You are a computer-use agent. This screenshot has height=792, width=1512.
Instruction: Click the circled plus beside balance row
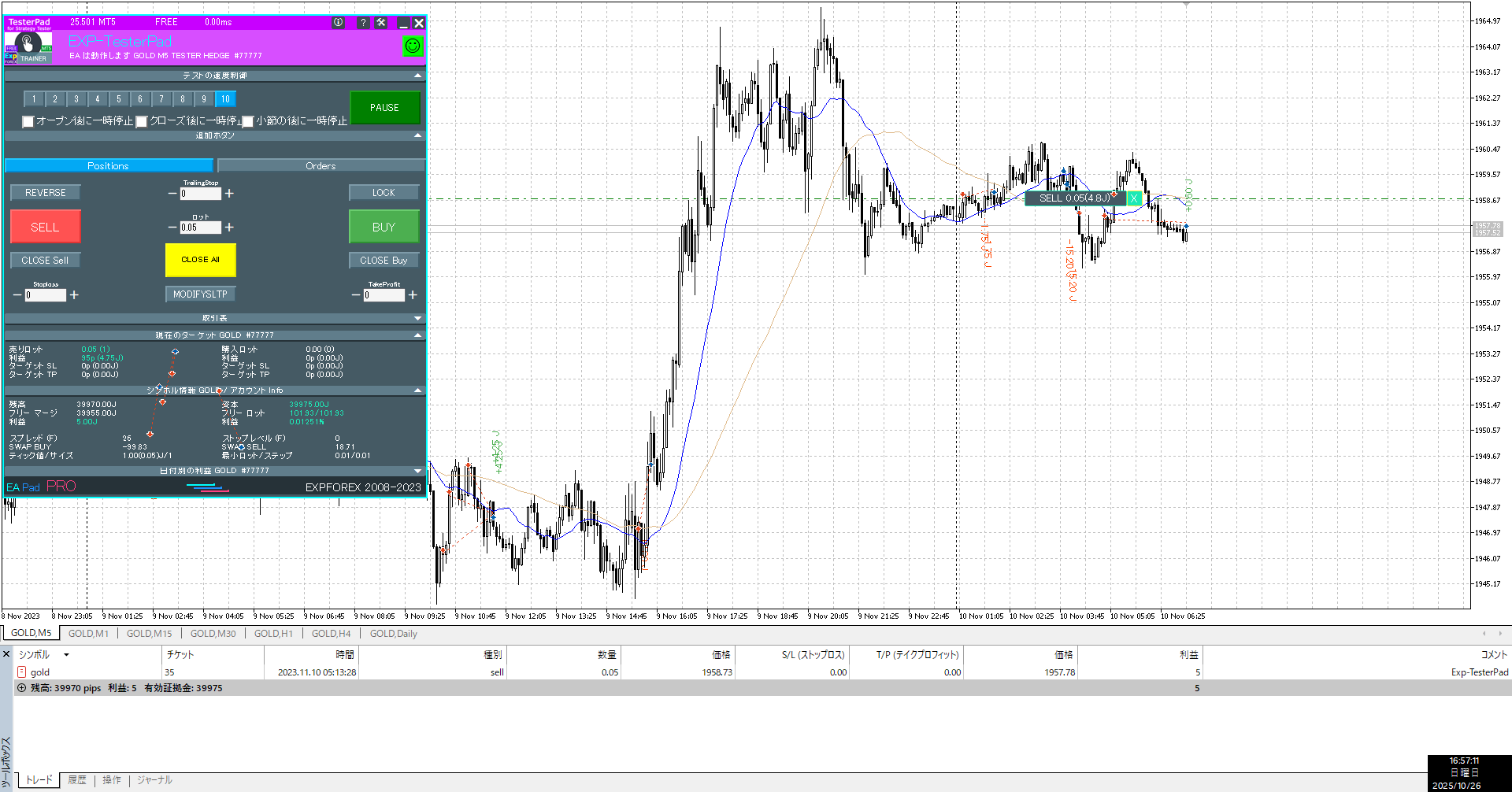[x=21, y=688]
